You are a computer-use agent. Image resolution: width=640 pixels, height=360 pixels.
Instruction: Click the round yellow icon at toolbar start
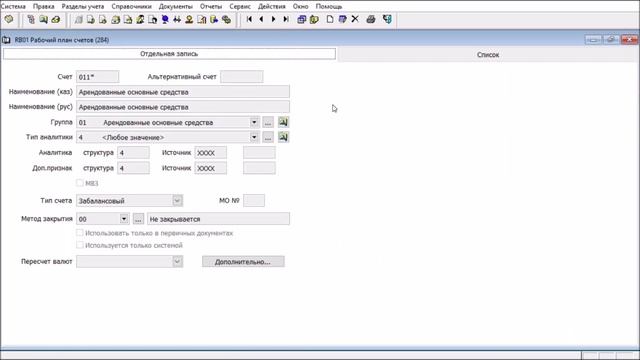9,19
